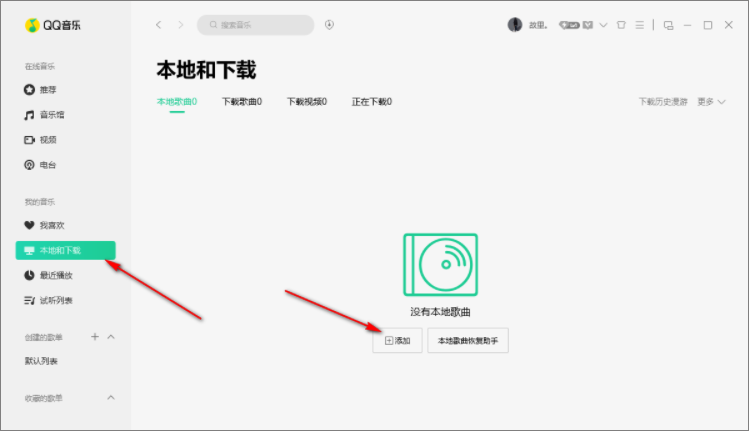
Task: Click the 创建的歌单 section label
Action: 43,337
